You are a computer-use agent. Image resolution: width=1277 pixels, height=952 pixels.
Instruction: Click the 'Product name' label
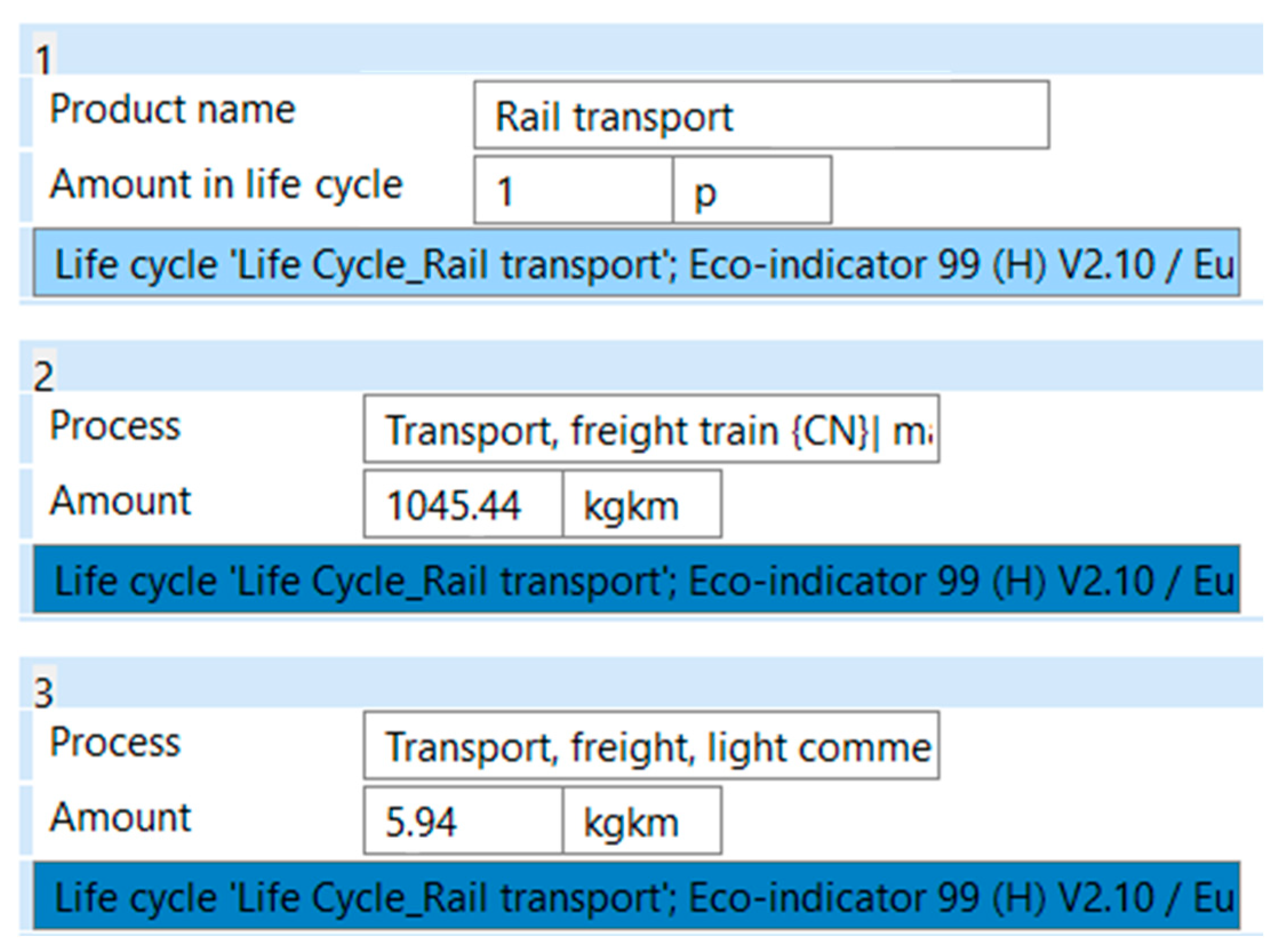pos(173,109)
